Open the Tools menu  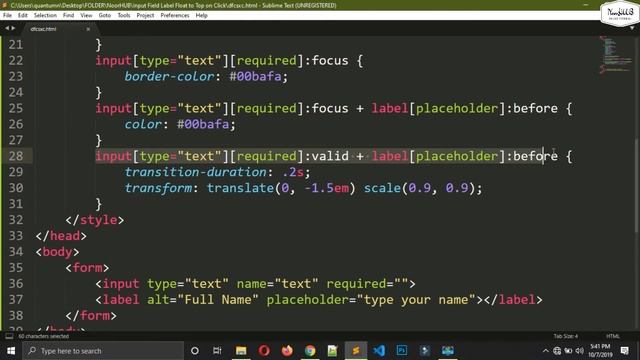(124, 16)
